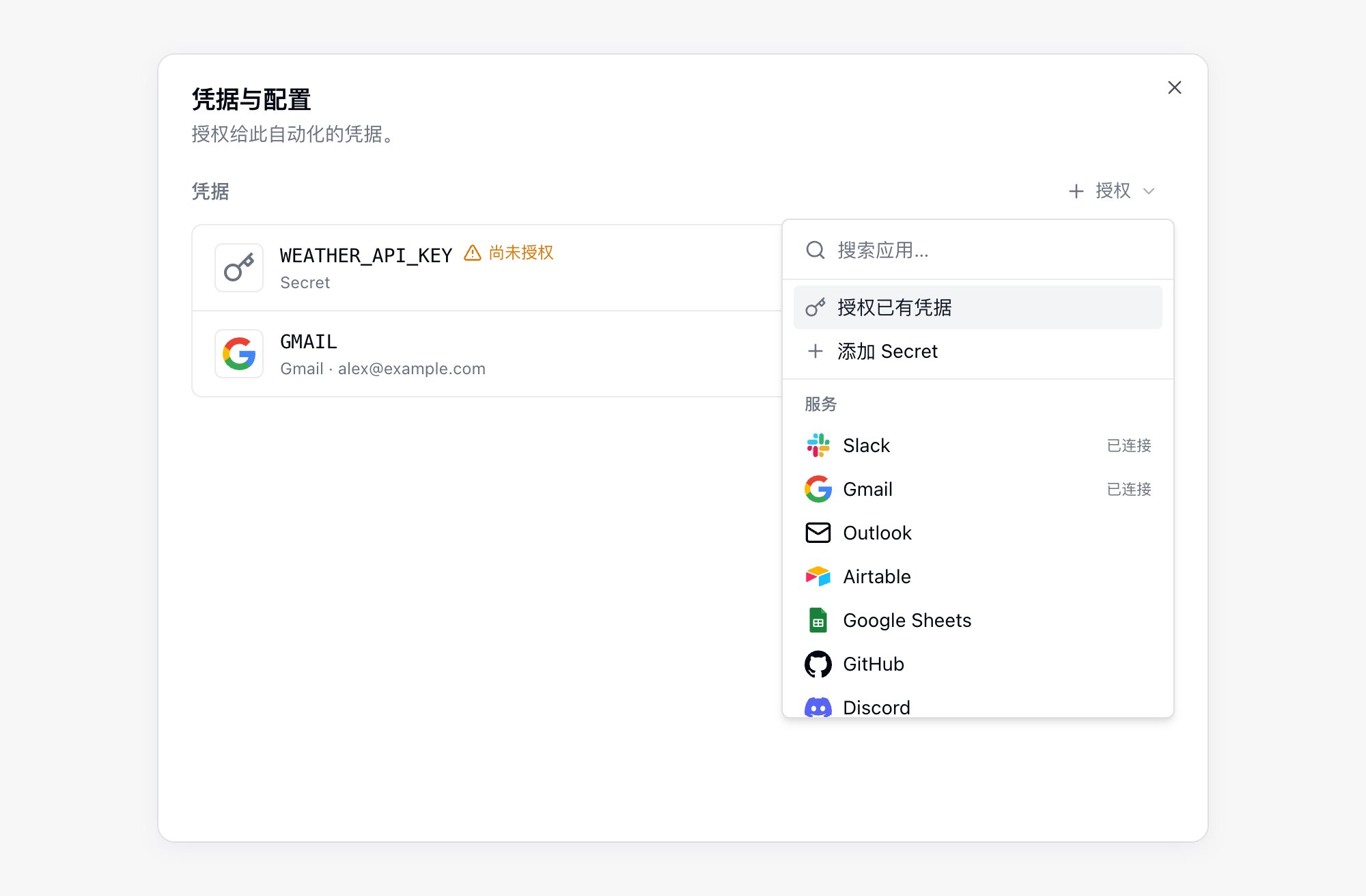Focus the 搜索应用 search field

point(978,250)
